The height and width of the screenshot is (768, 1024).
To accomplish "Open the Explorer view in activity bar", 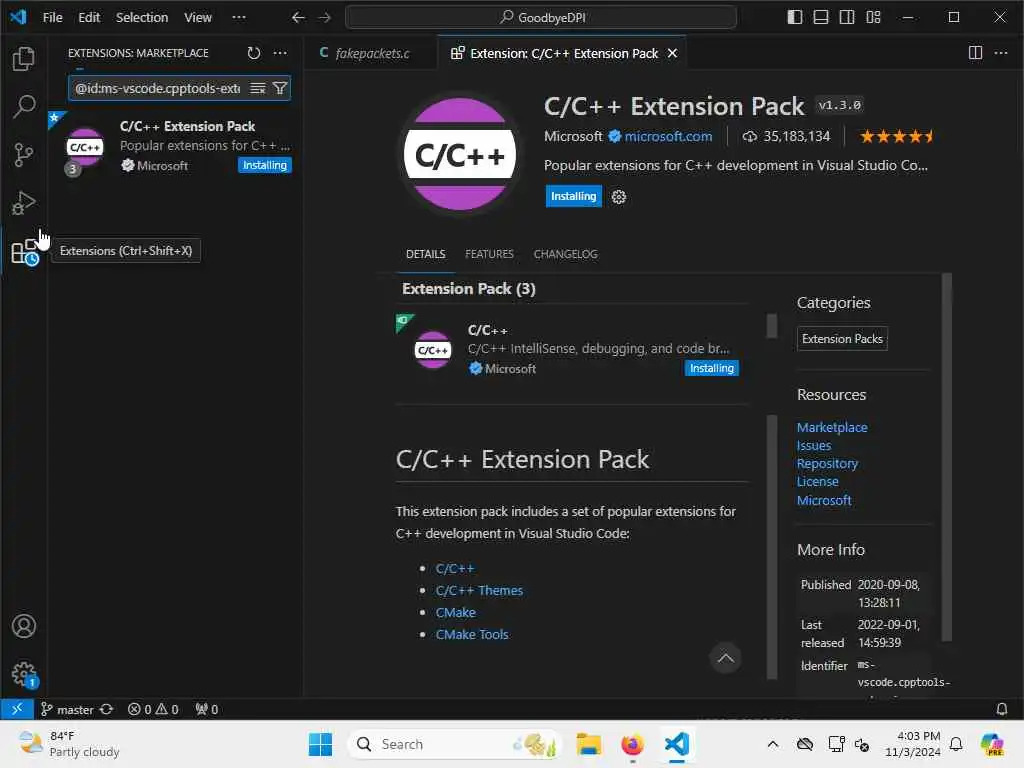I will [x=24, y=59].
